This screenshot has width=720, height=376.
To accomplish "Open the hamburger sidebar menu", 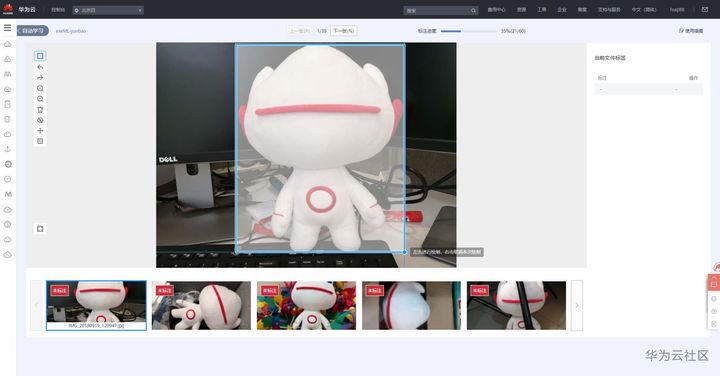I will [7, 28].
